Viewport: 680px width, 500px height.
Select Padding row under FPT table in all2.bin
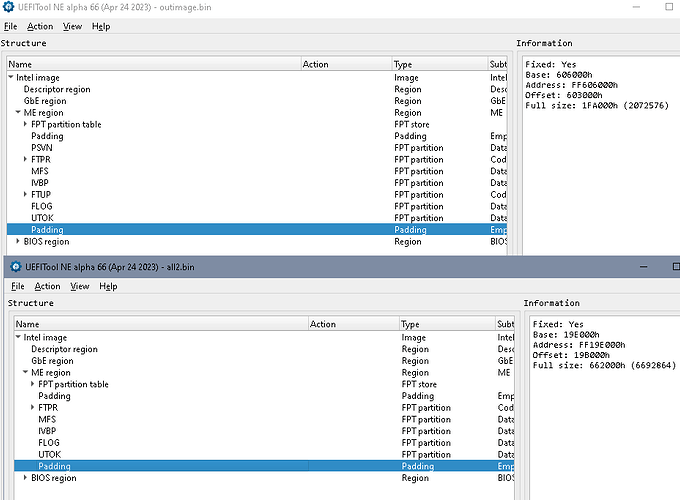point(54,396)
